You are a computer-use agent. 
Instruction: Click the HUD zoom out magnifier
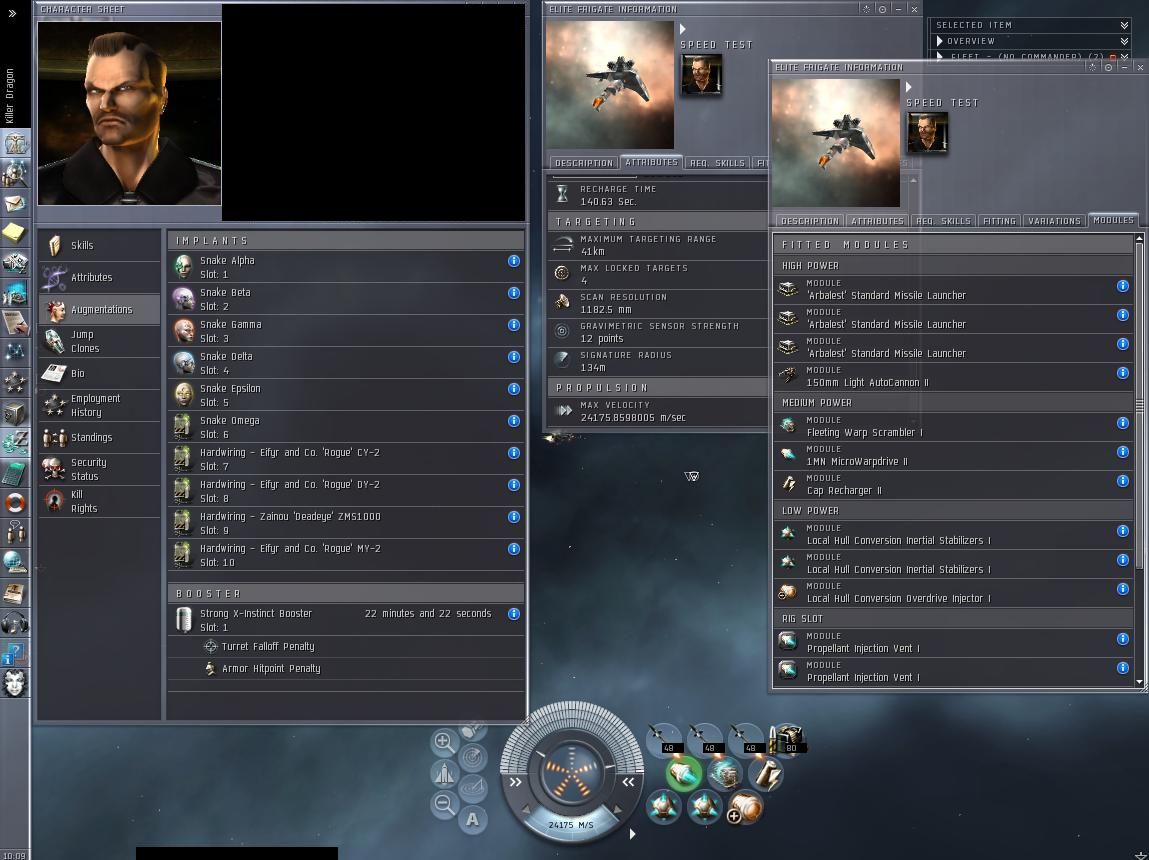443,804
